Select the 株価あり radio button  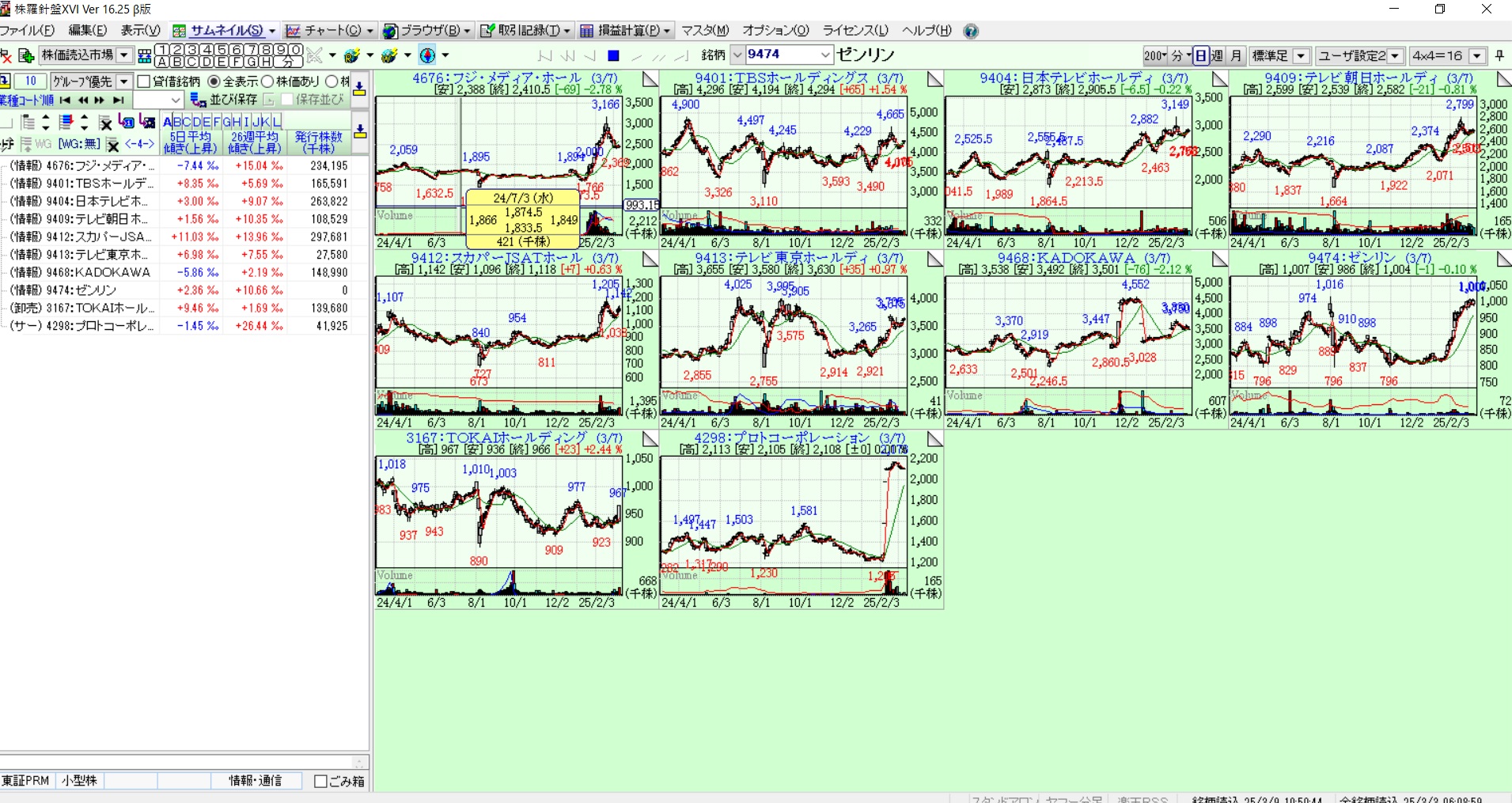[267, 81]
